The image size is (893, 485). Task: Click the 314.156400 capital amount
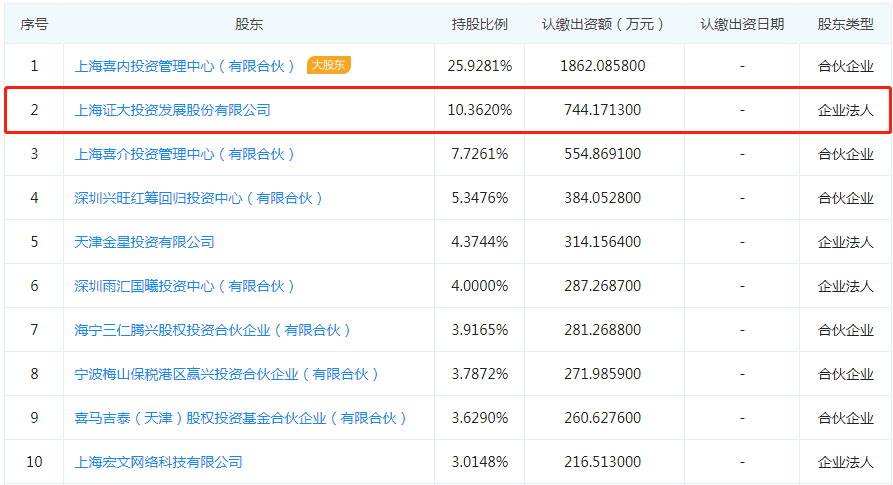(x=603, y=242)
